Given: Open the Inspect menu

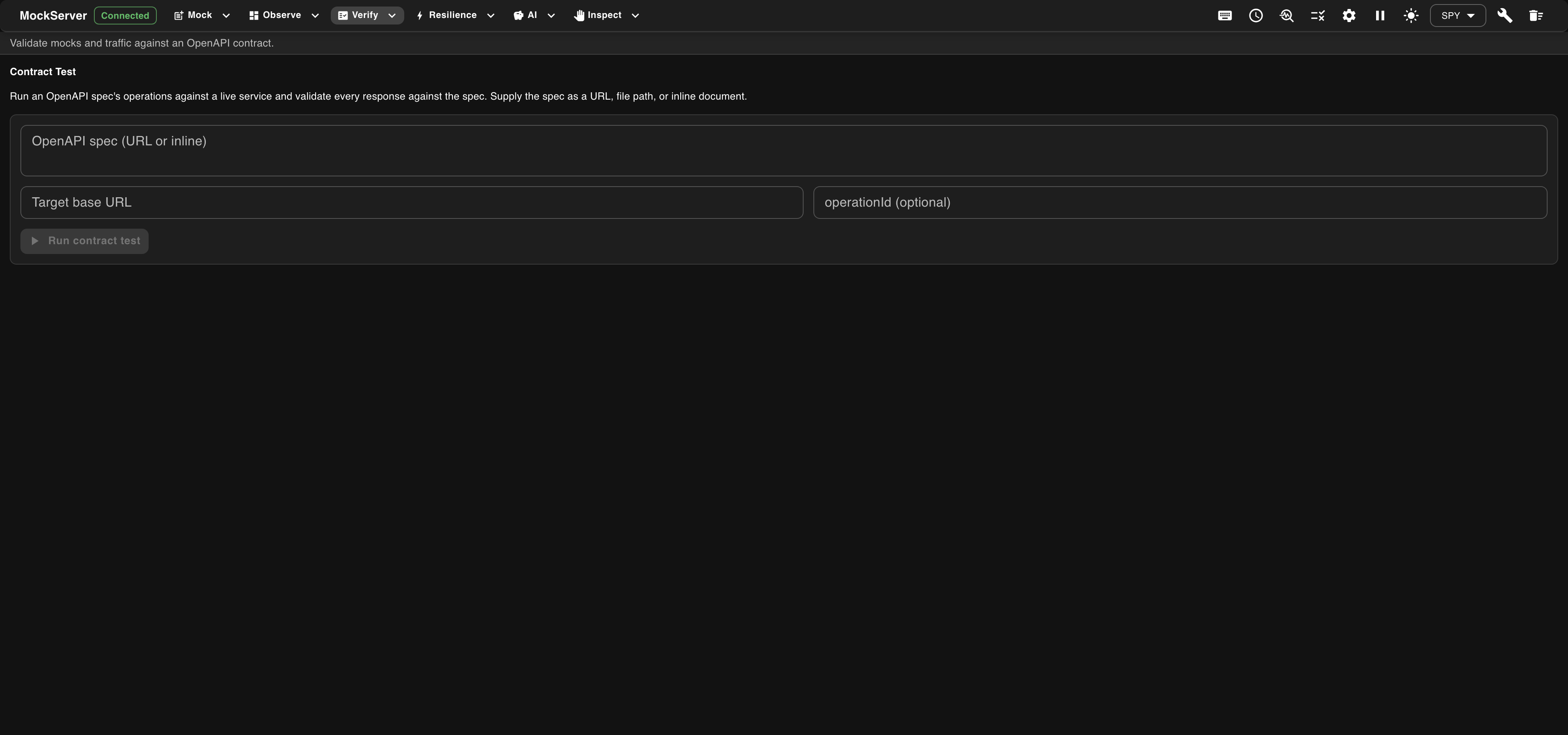Looking at the screenshot, I should pos(606,15).
